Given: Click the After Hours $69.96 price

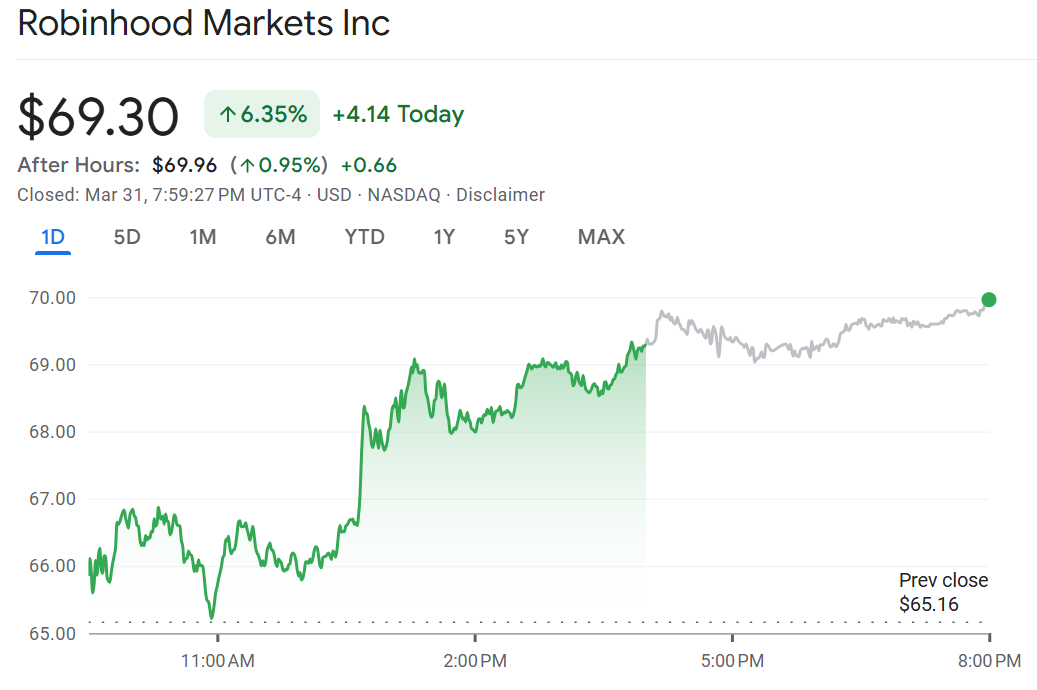Looking at the screenshot, I should coord(184,165).
